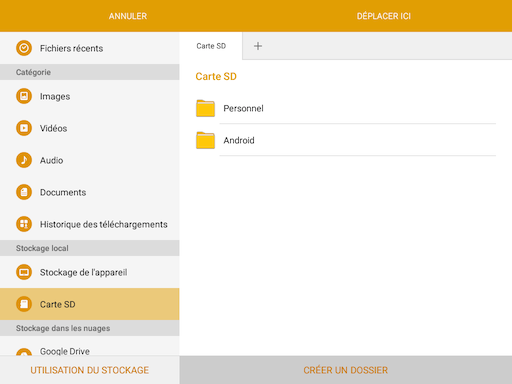Open Google Drive label
Image resolution: width=512 pixels, height=384 pixels.
coord(65,351)
